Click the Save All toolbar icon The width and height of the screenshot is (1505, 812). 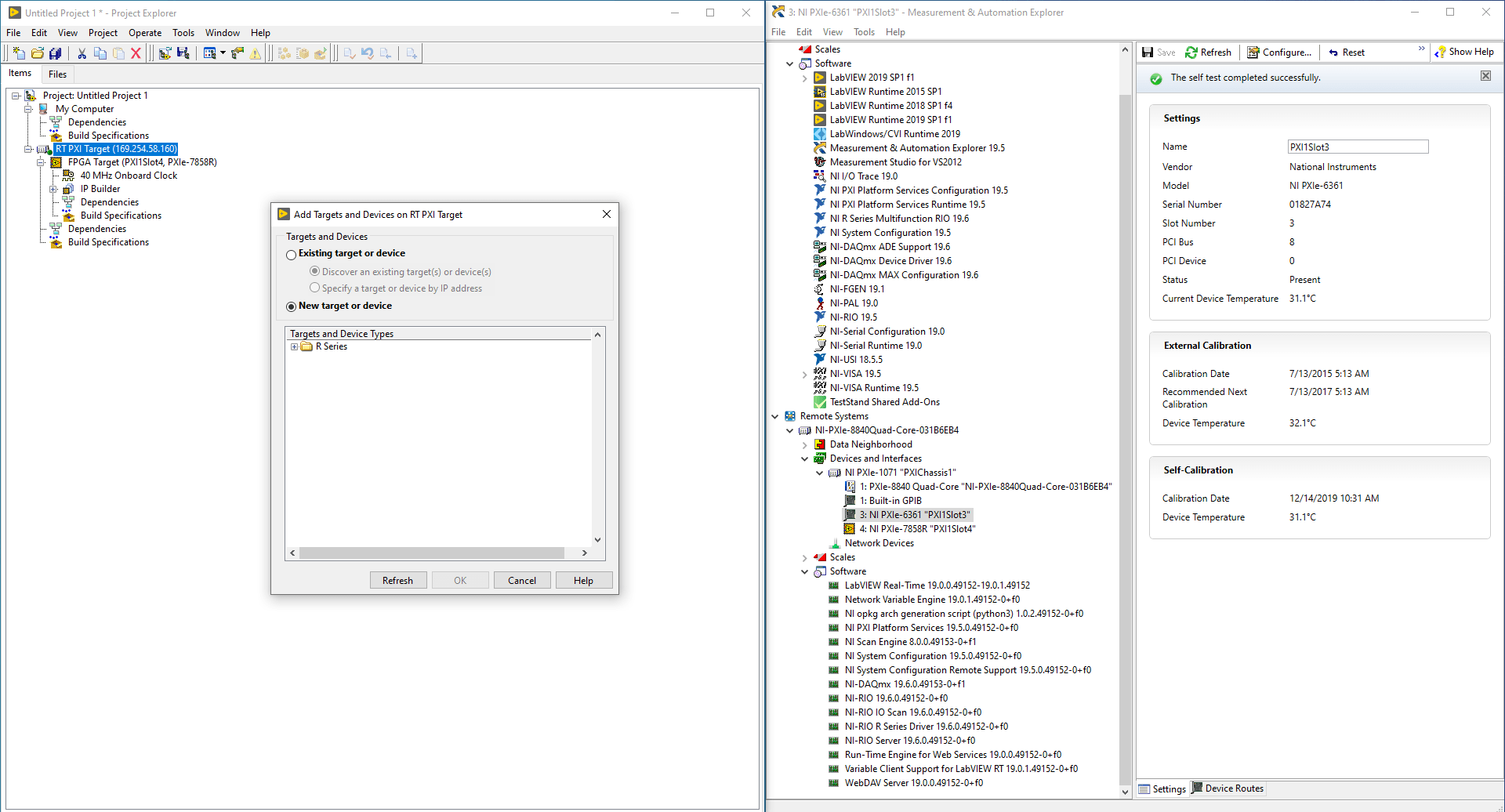pyautogui.click(x=55, y=53)
